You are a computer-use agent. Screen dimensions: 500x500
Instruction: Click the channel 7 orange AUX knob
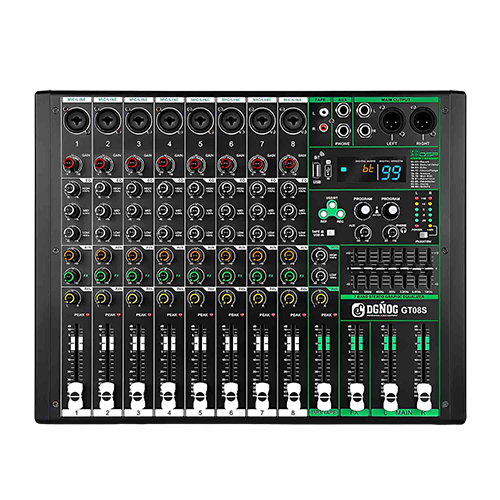point(256,256)
